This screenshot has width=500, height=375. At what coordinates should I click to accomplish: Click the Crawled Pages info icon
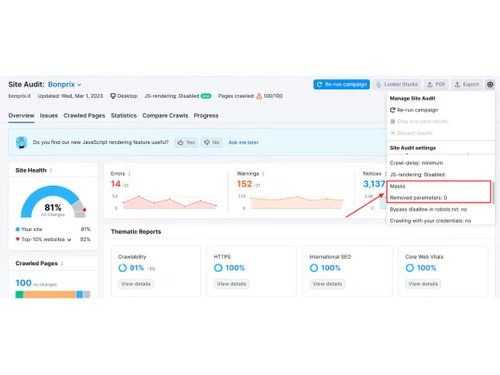coord(62,263)
